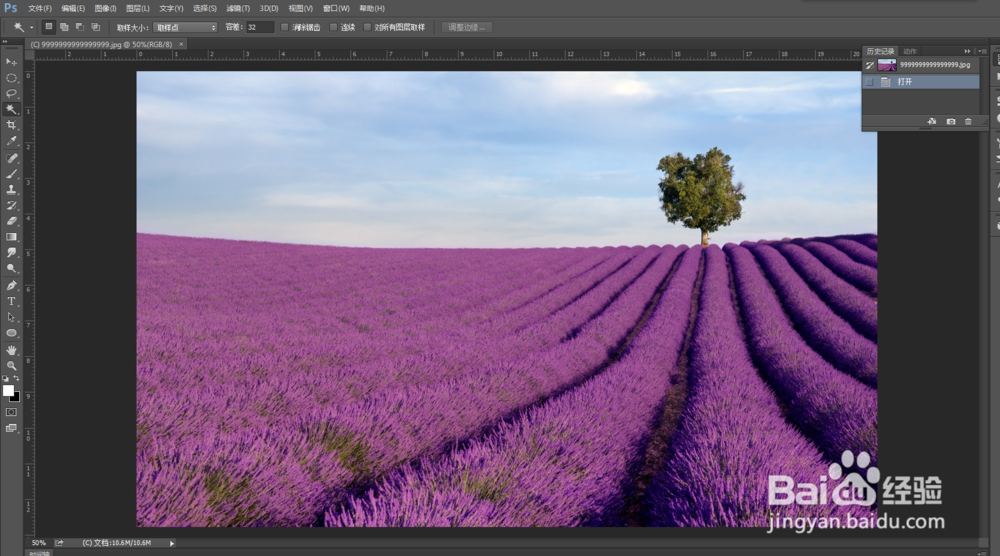Screen dimensions: 1000x556
Task: Toggle the 消除锯齿 anti-alias checkbox
Action: (284, 27)
